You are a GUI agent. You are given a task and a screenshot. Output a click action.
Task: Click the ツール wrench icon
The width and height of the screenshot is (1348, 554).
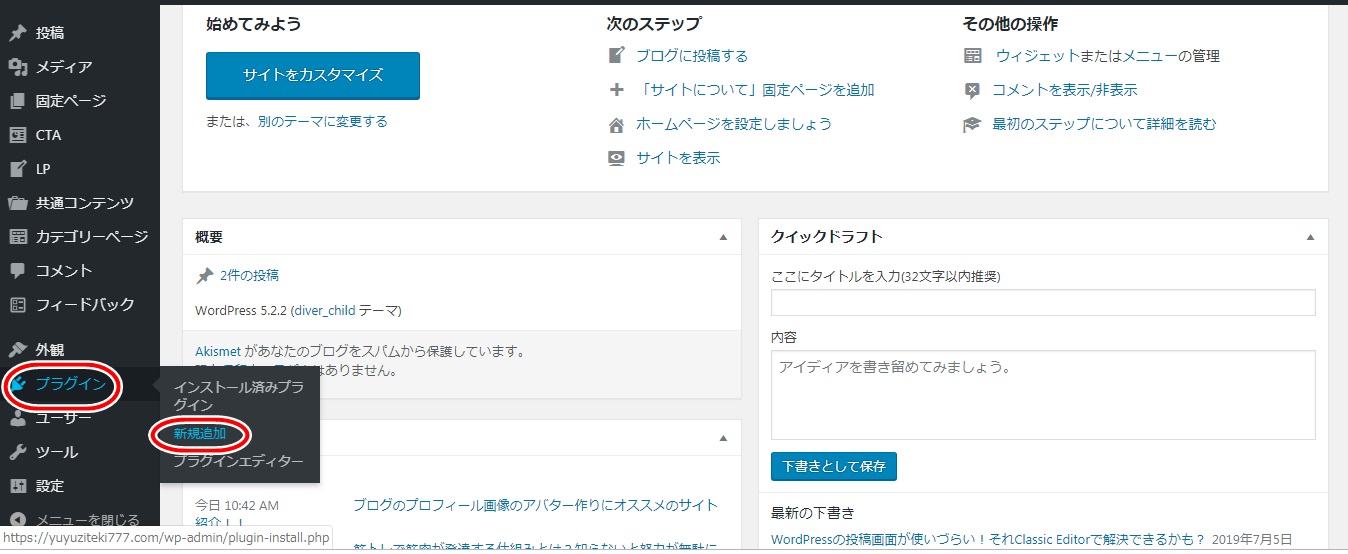click(x=17, y=452)
